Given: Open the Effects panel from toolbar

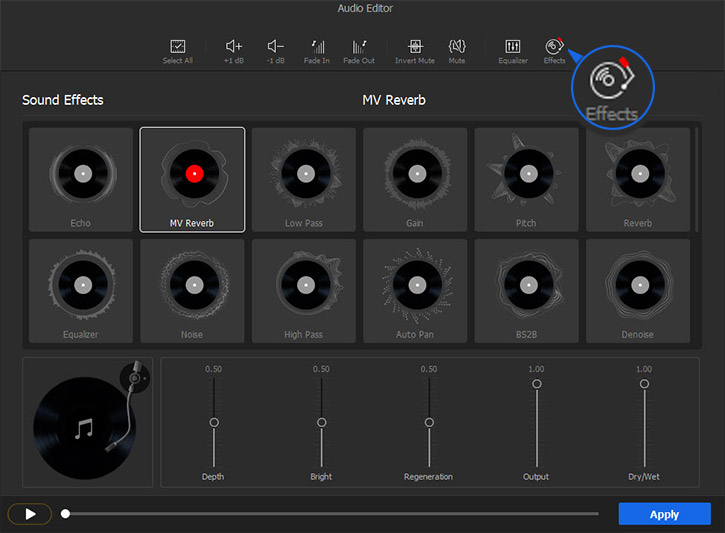Looking at the screenshot, I should click(554, 47).
